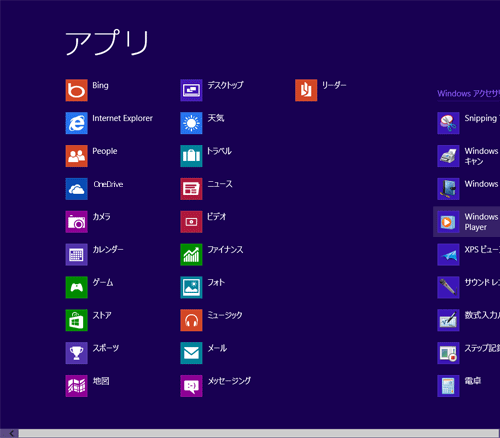500x438 pixels.
Task: Open the OneDrive cloud icon
Action: [x=76, y=189]
